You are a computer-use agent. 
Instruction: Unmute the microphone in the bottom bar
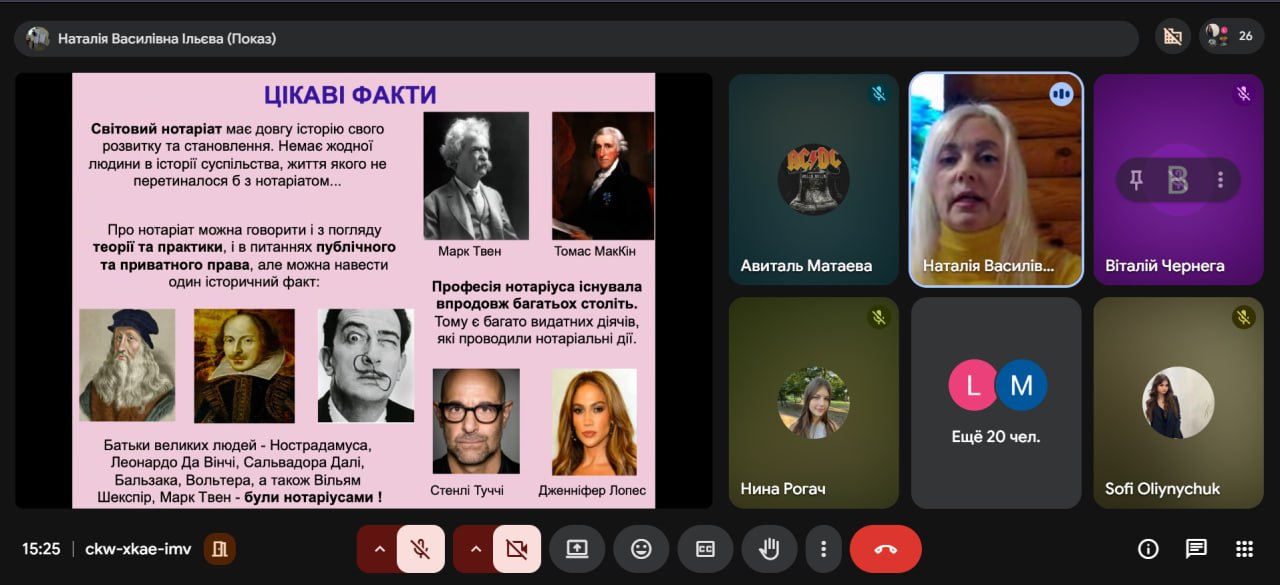pyautogui.click(x=421, y=549)
